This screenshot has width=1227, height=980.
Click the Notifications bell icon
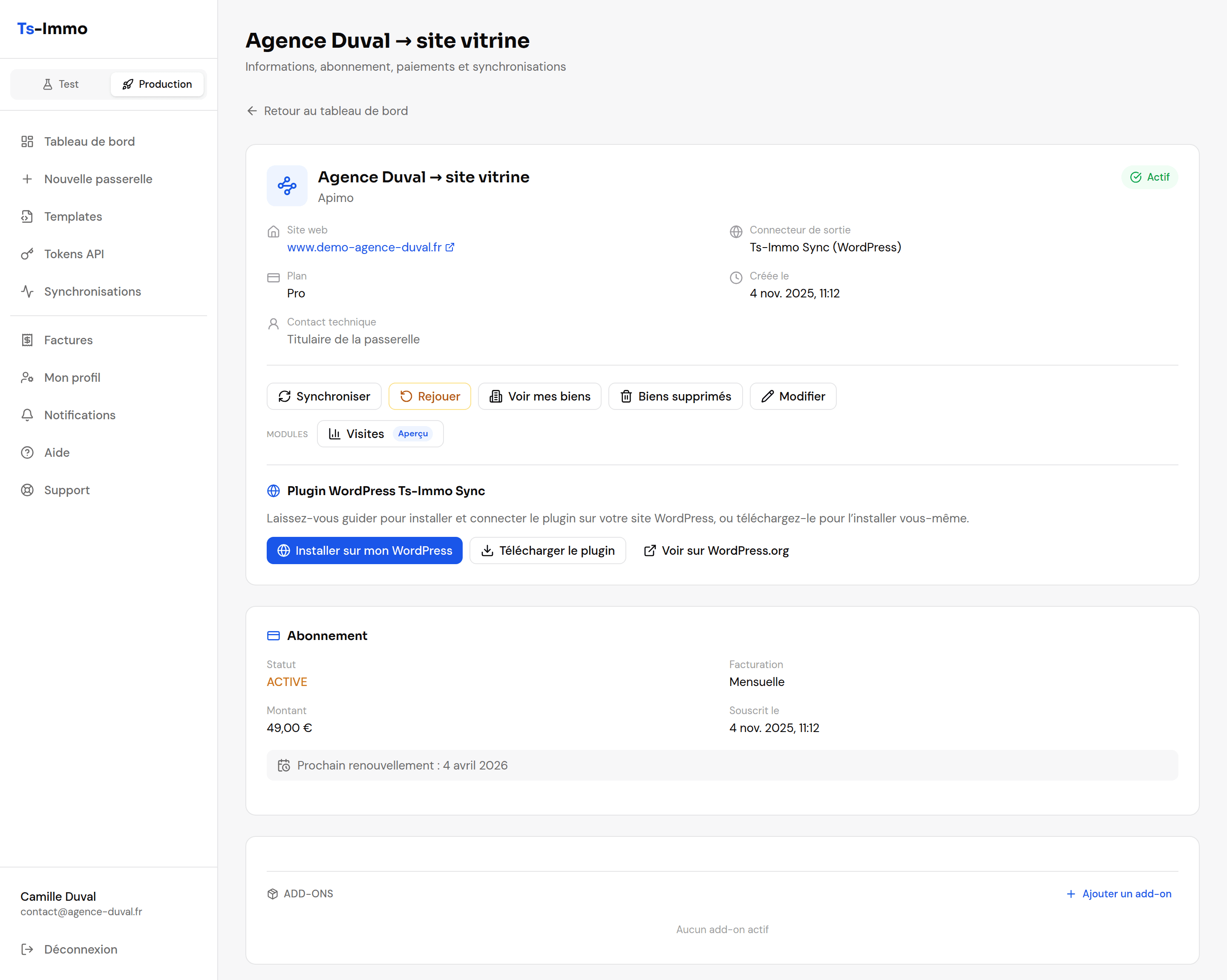[x=27, y=415]
